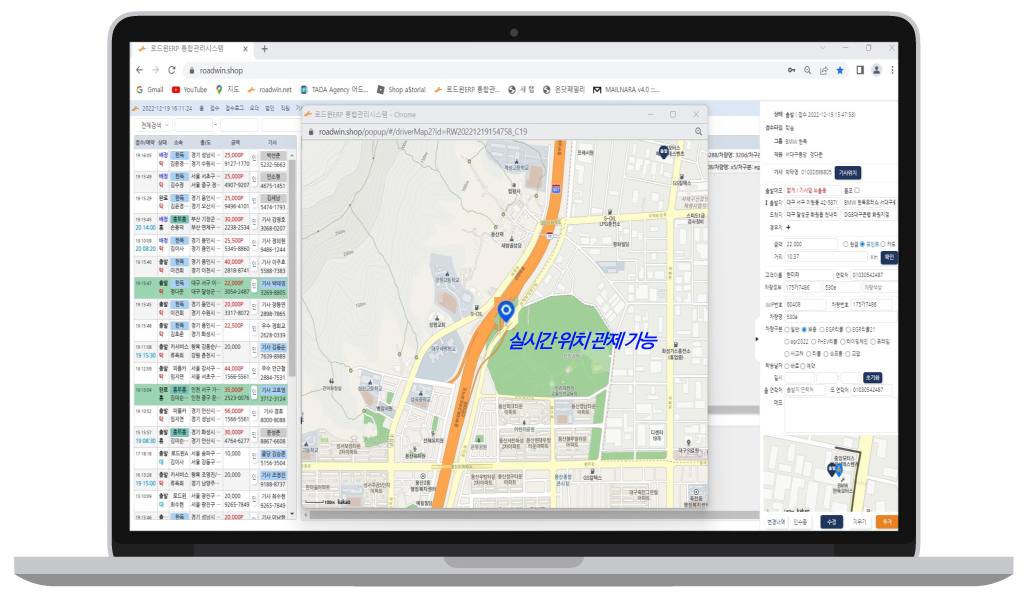Open the 오더 menu item
This screenshot has width=1024, height=604.
pos(254,107)
